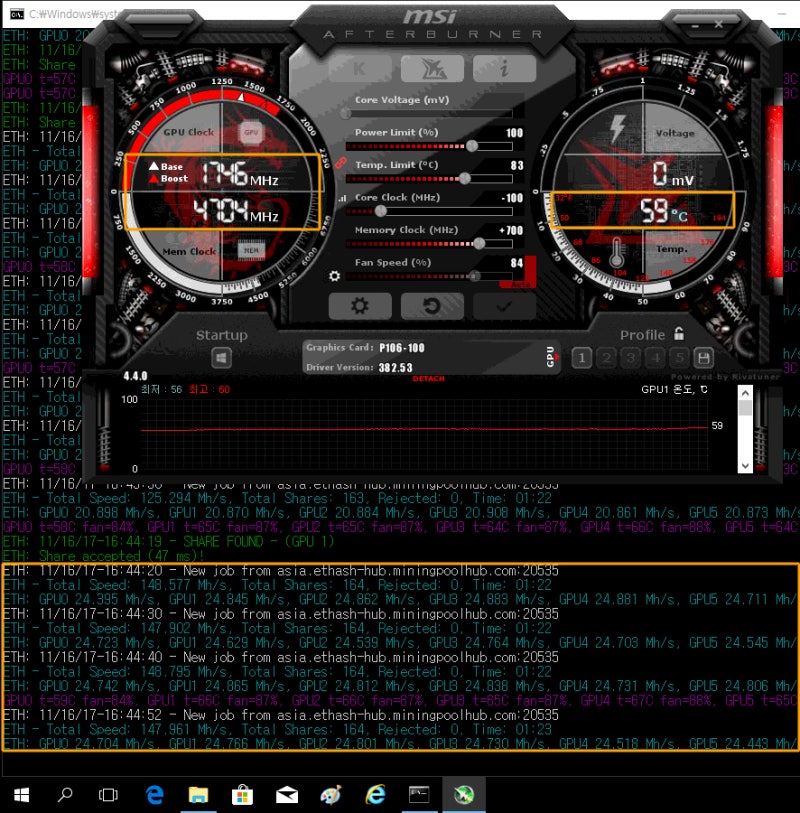Reset settings with the circular arrow button

432,306
